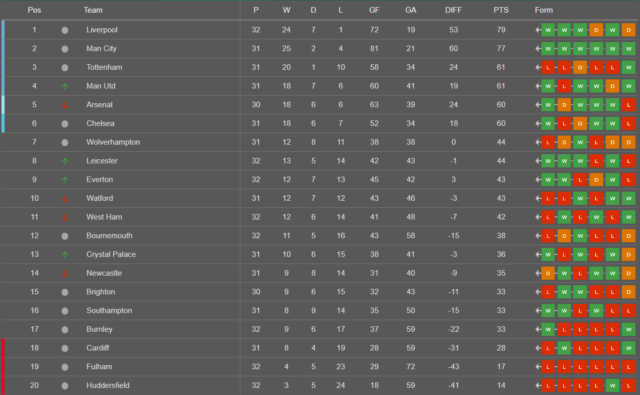Click the red down arrow by Newcastle
640x395 pixels.
(64, 273)
